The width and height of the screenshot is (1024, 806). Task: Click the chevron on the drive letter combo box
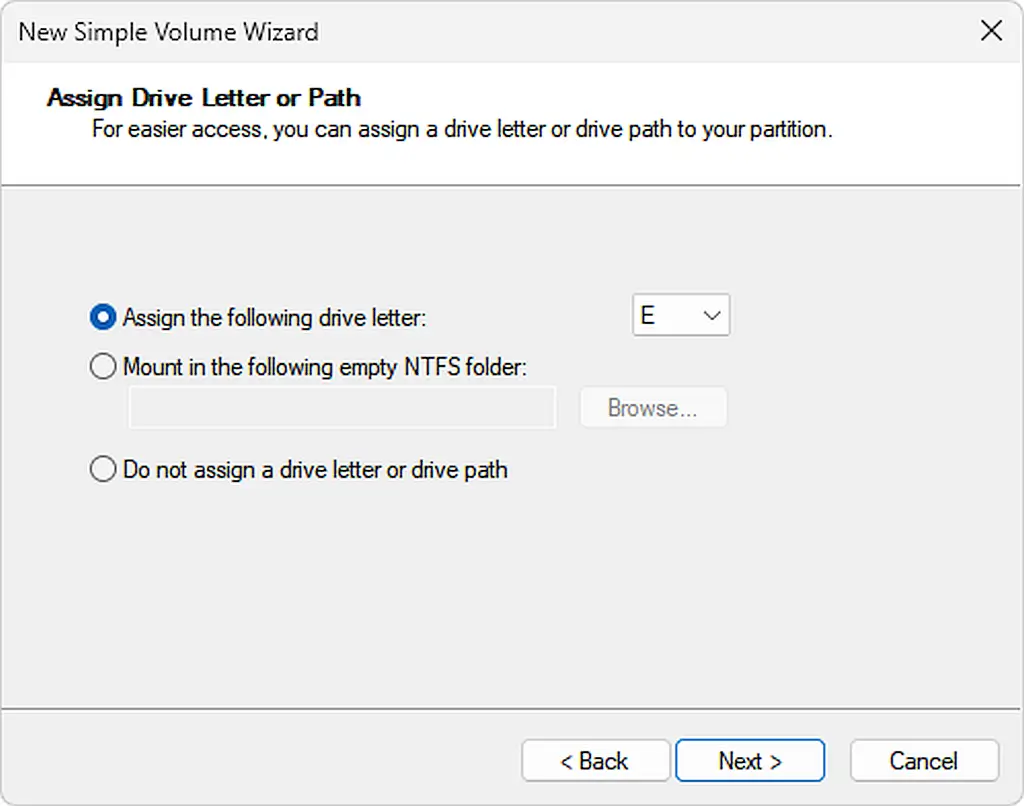[x=714, y=315]
